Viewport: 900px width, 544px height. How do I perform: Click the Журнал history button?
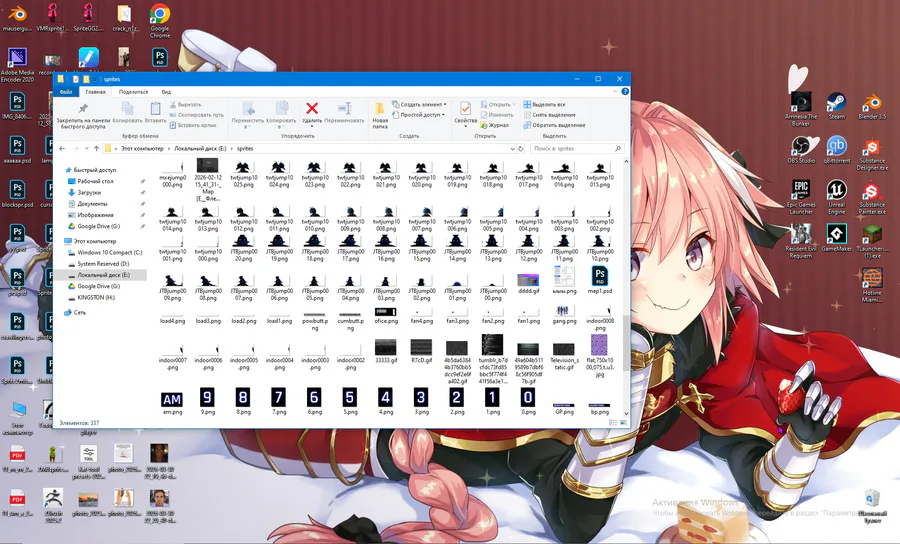click(x=494, y=125)
